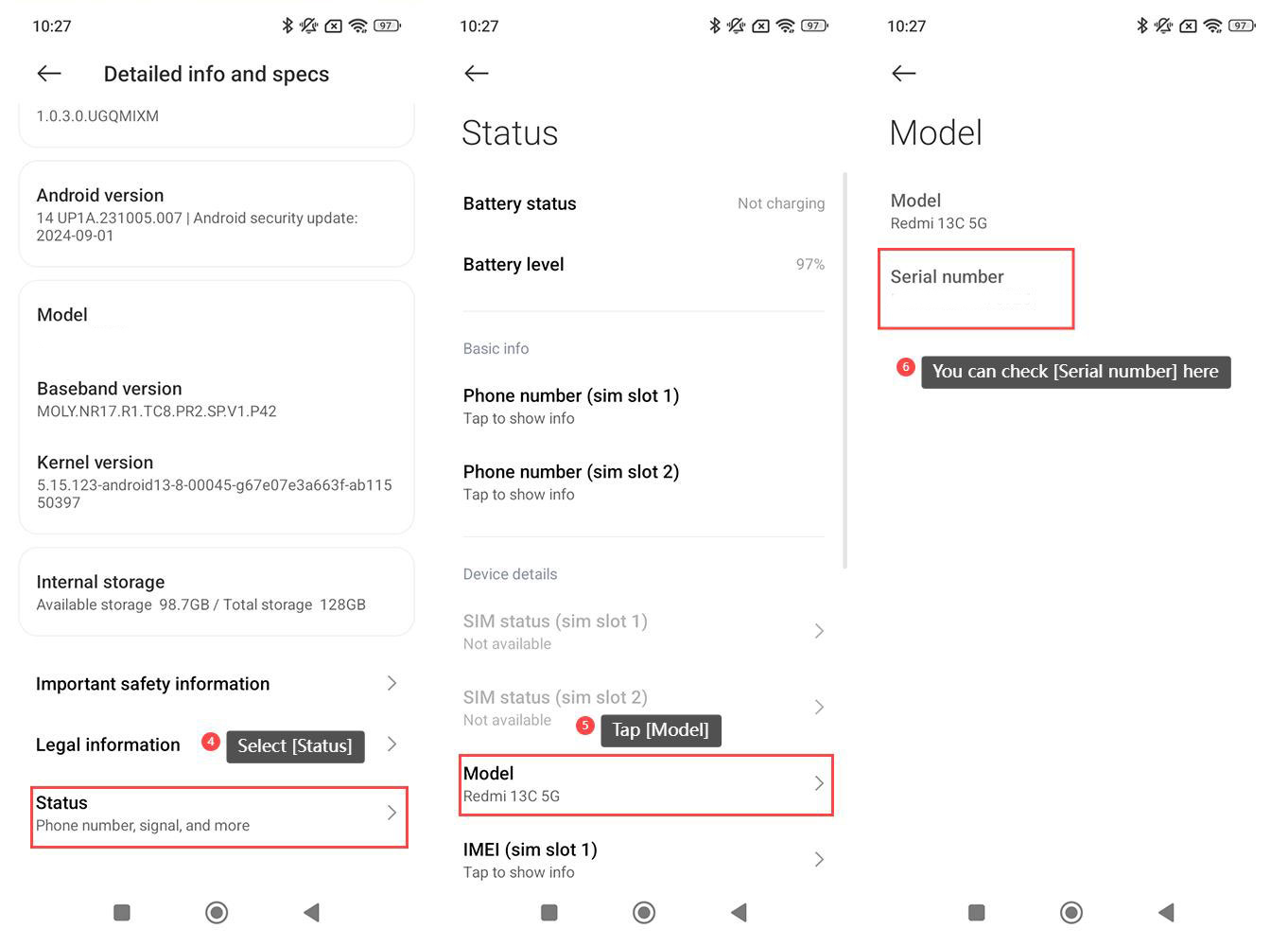Tap back arrow above Model heading

point(904,74)
